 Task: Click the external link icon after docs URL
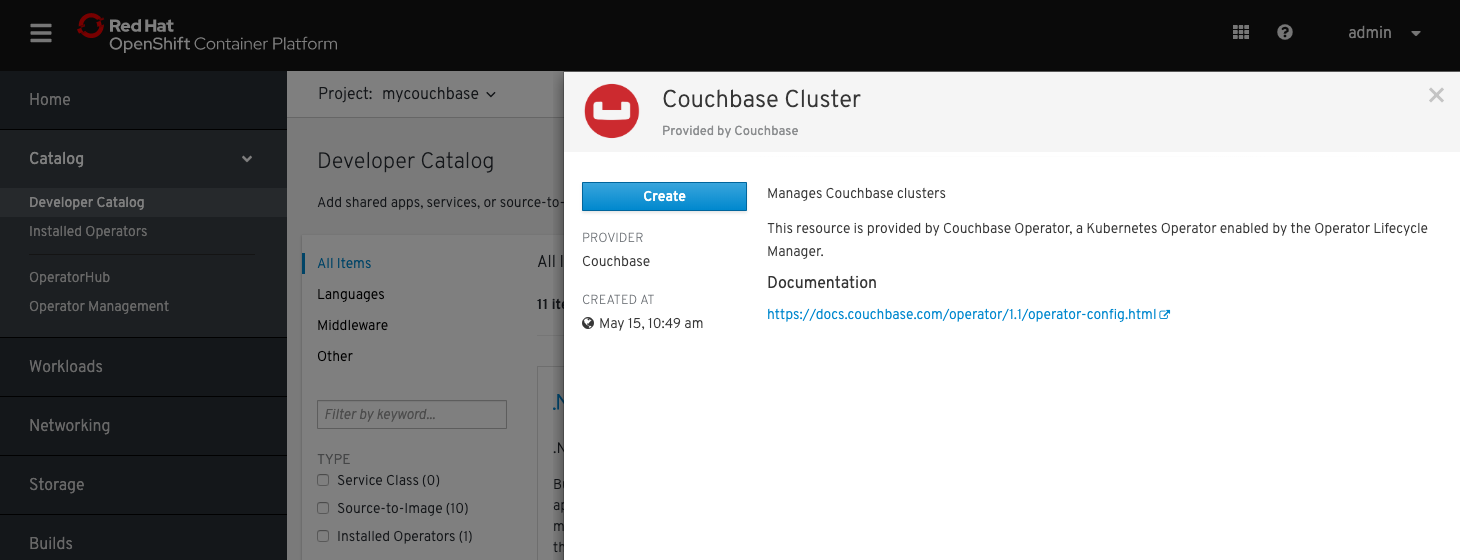point(1165,314)
